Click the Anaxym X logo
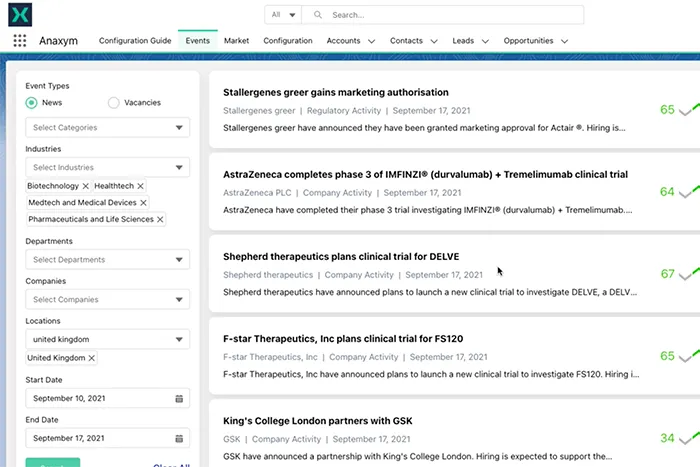This screenshot has height=467, width=700. (20, 15)
